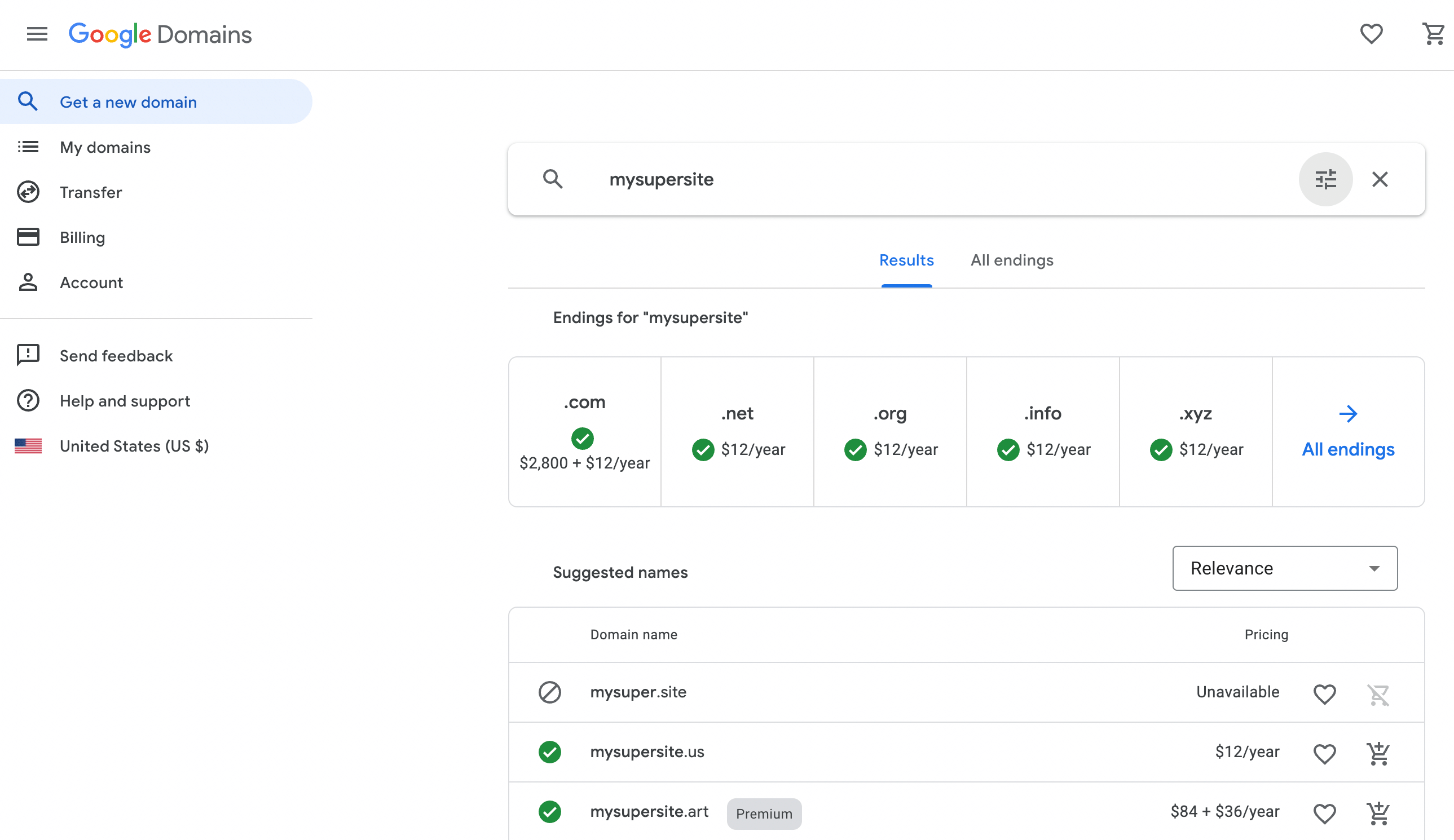The image size is (1454, 840).
Task: Open the Relevance sort dropdown
Action: [1285, 568]
